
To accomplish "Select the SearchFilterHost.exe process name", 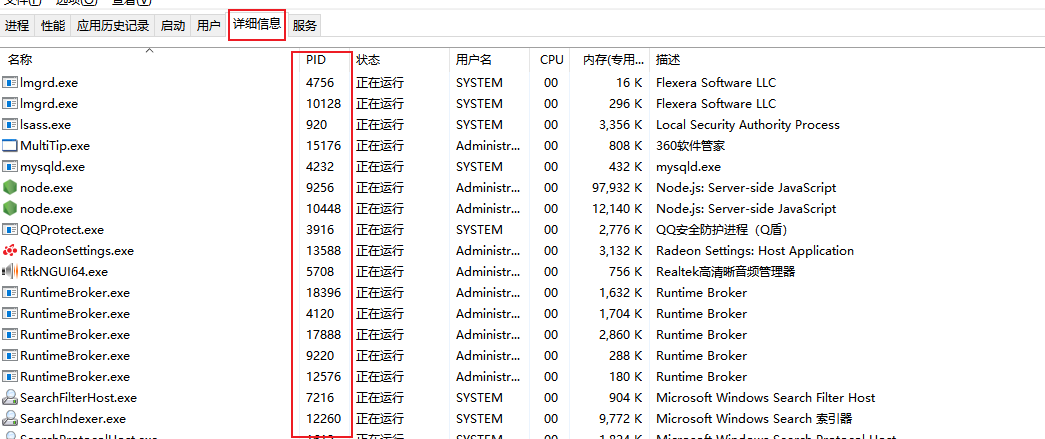I will point(78,398).
